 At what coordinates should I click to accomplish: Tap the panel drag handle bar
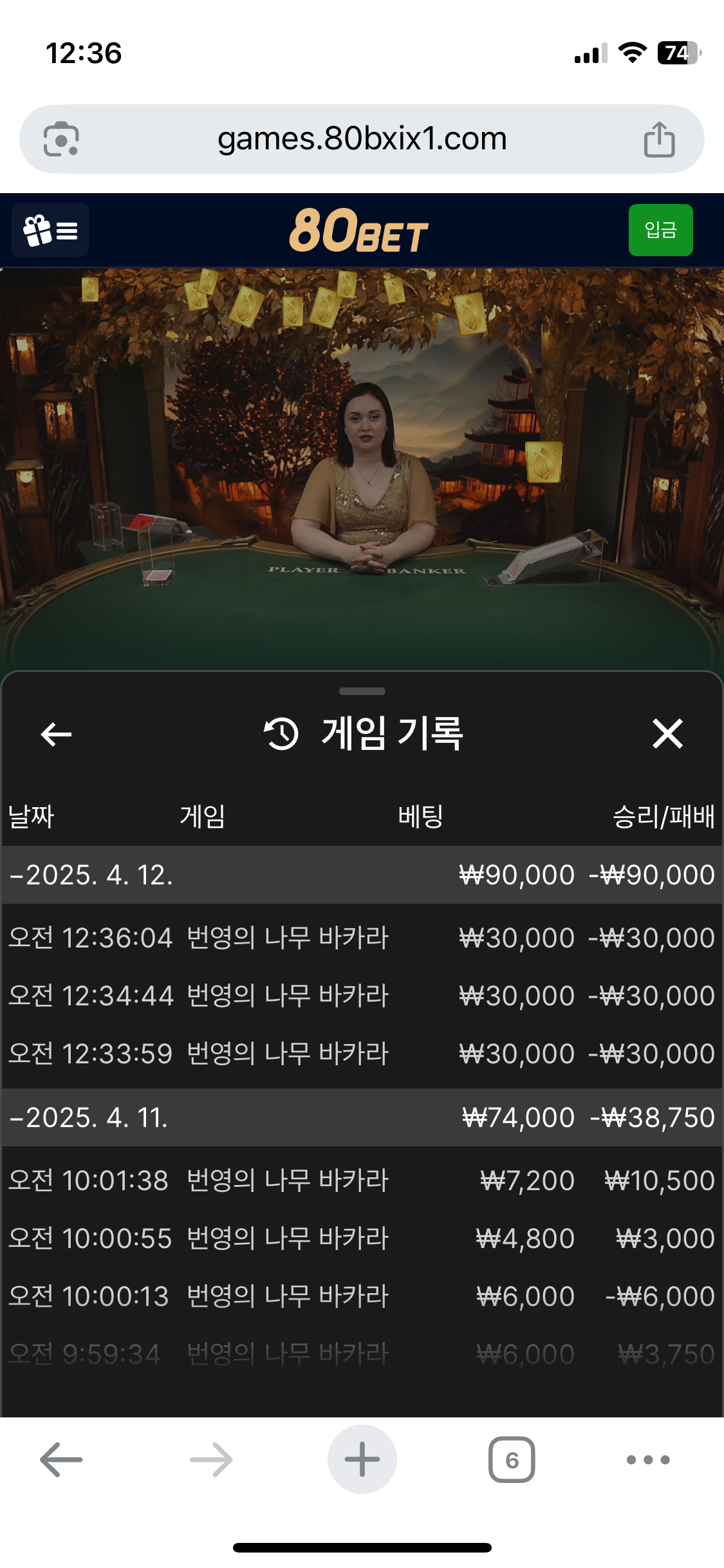pos(362,691)
